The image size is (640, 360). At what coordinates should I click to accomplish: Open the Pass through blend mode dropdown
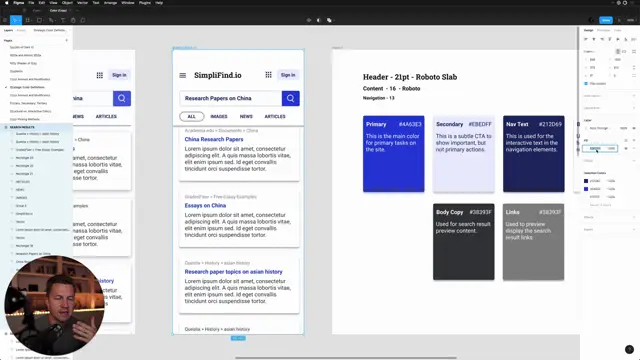click(598, 128)
